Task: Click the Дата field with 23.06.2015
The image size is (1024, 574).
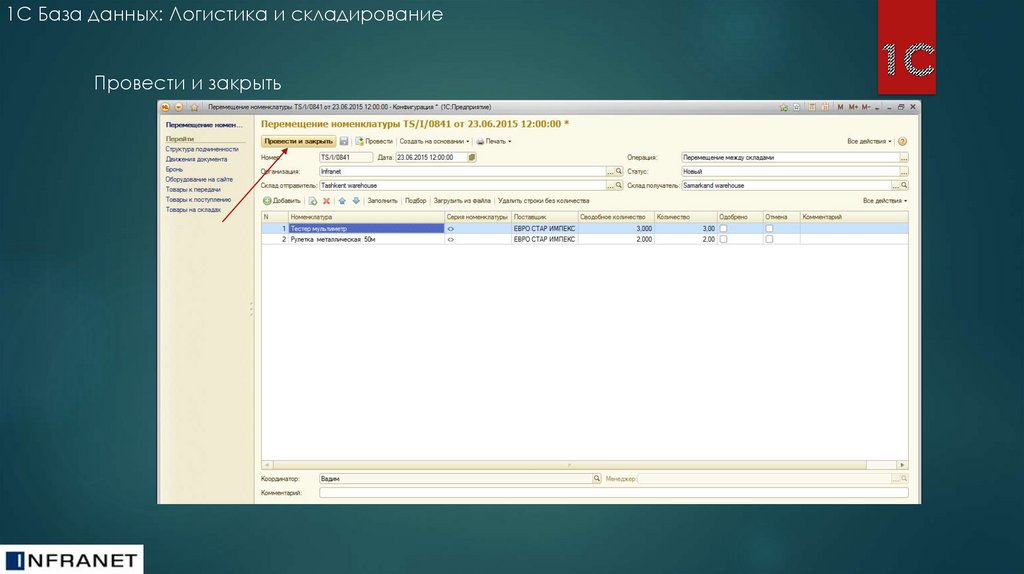Action: point(431,157)
